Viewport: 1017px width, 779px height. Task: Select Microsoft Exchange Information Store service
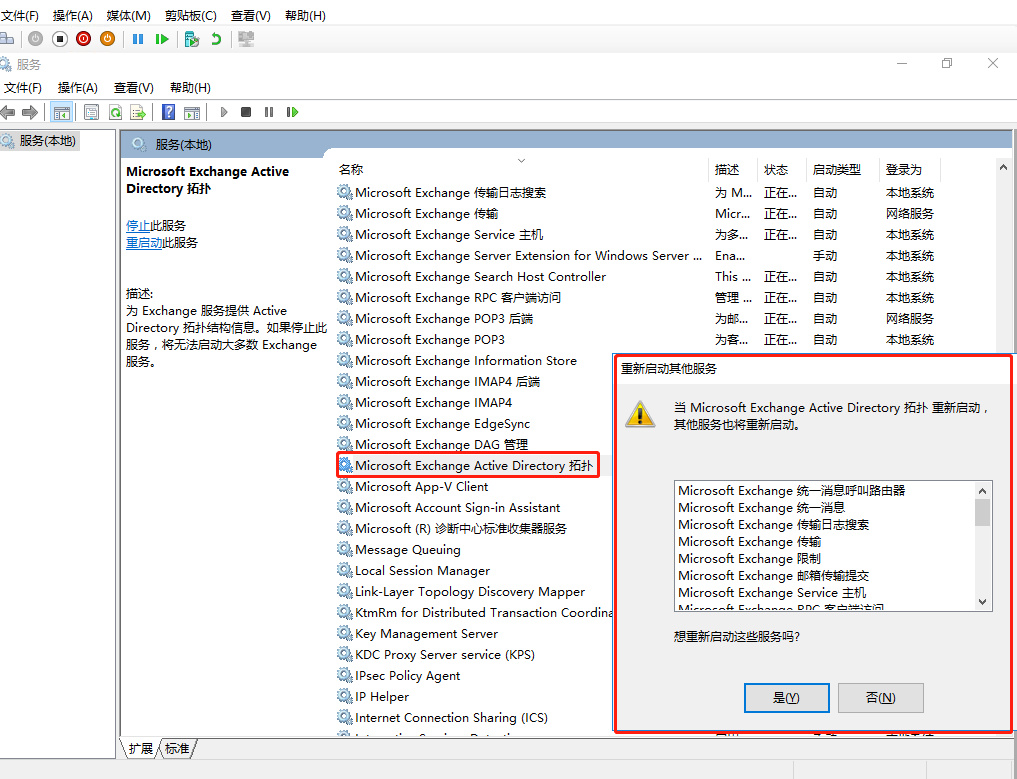[466, 361]
